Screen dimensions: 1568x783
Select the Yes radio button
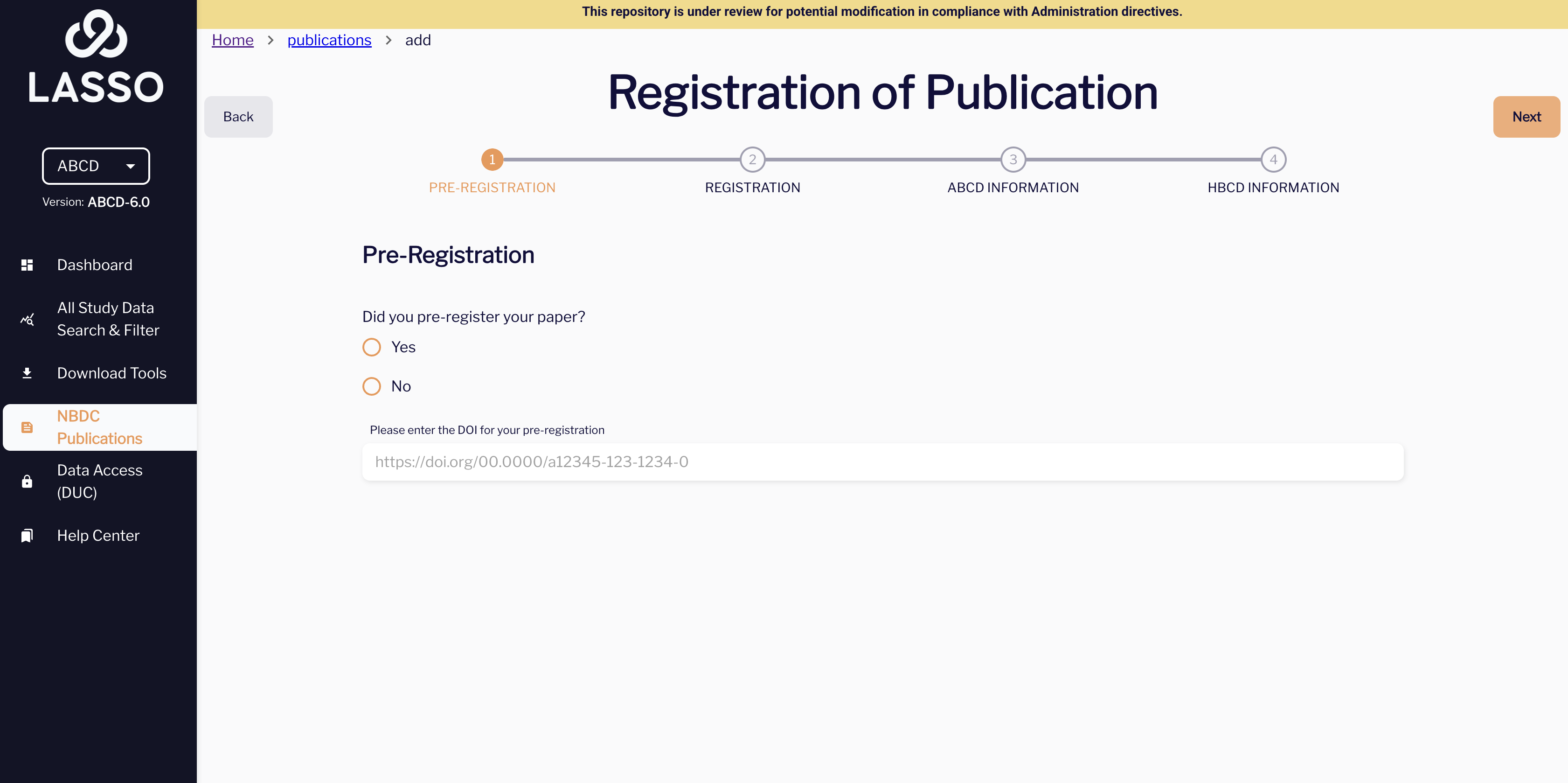371,347
